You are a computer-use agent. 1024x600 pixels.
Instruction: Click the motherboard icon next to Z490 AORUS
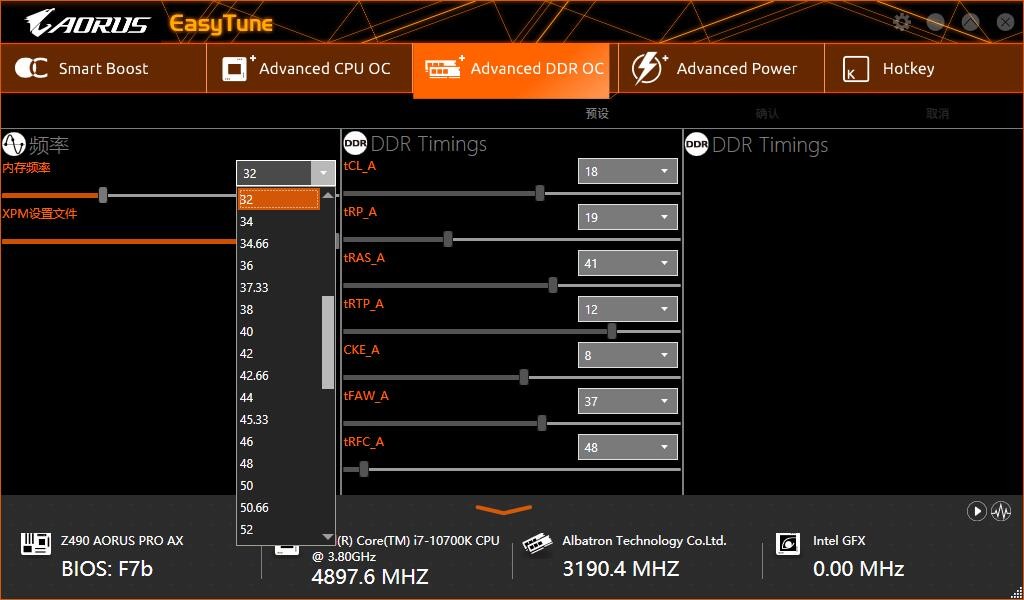coord(36,543)
